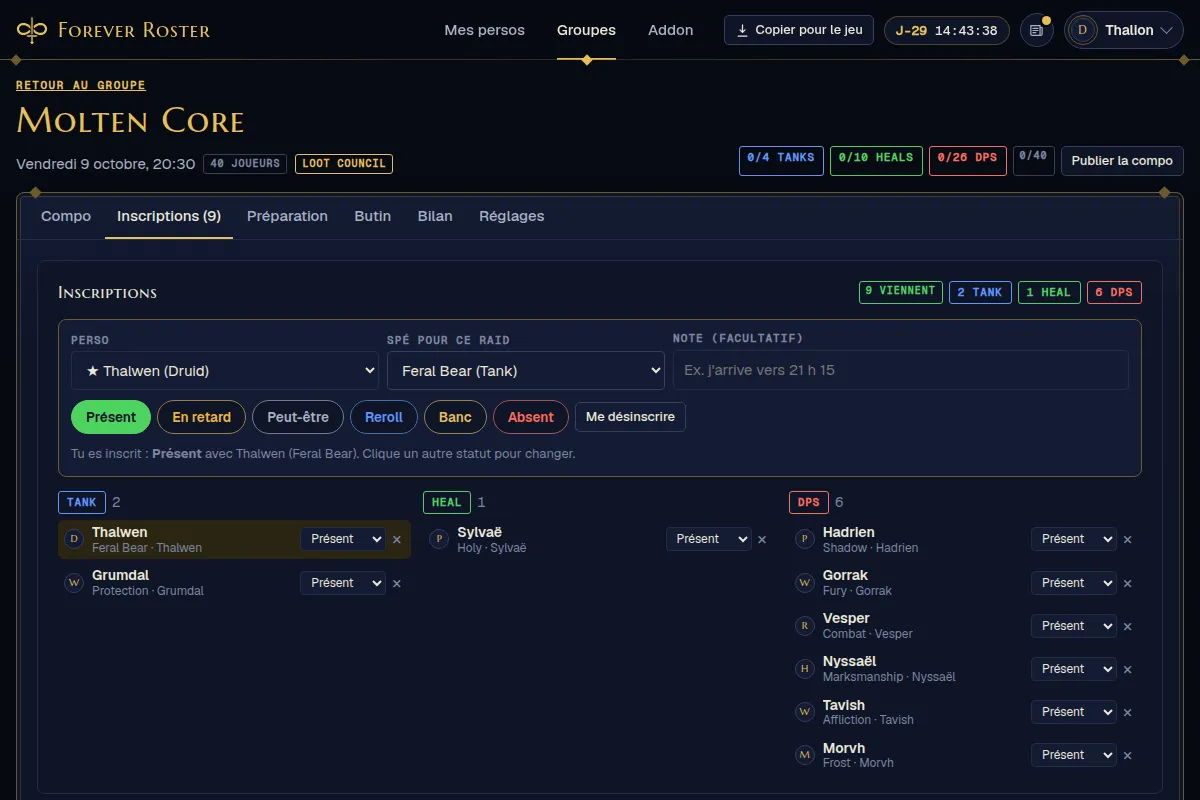1200x800 pixels.
Task: Switch to the Bilan tab
Action: tap(435, 216)
